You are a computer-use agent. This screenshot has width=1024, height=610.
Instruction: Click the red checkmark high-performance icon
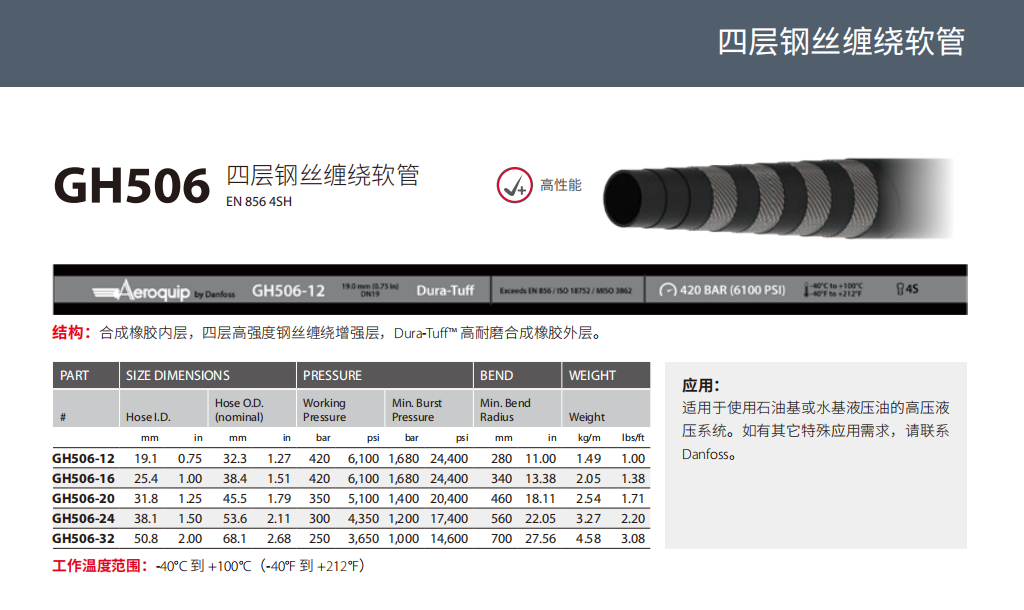(515, 185)
